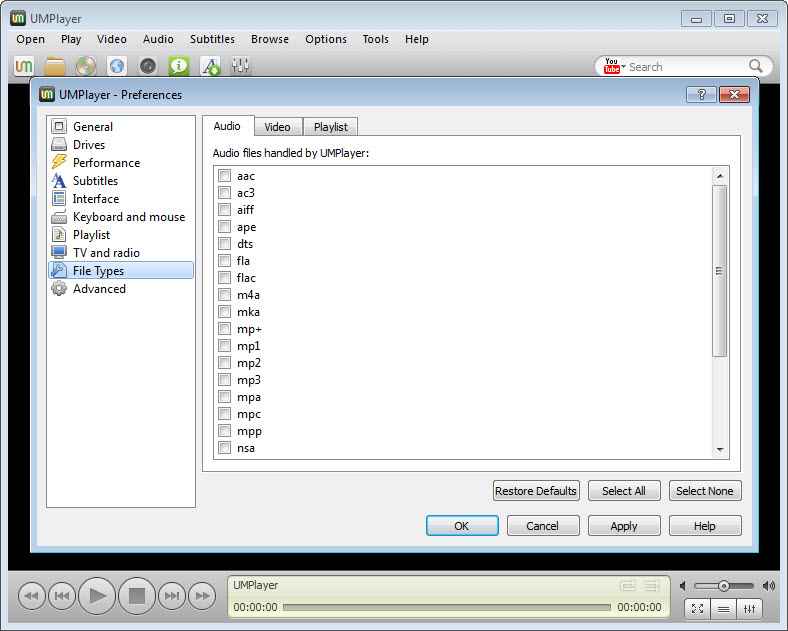Click scrollbar up arrow in file list
Viewport: 788px width, 631px height.
(720, 176)
